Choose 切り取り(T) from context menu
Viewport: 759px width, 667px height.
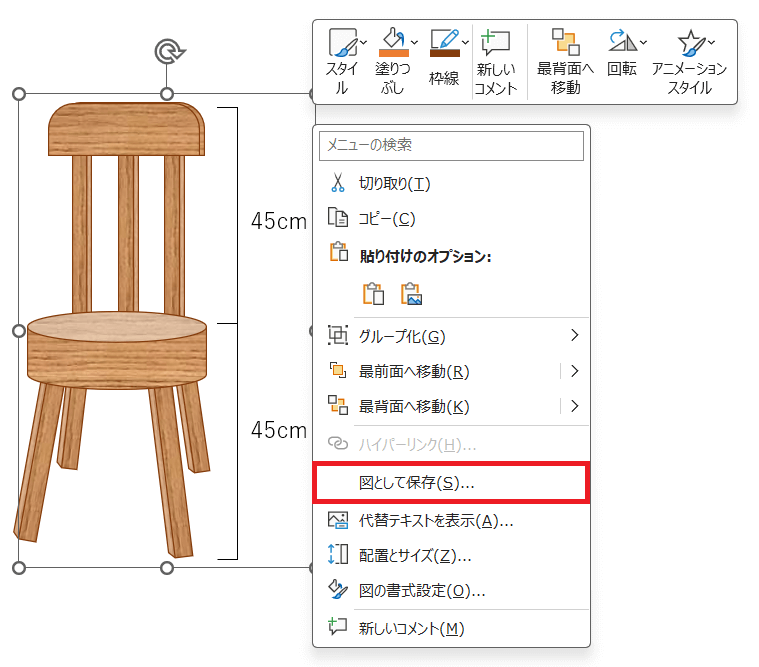point(451,183)
